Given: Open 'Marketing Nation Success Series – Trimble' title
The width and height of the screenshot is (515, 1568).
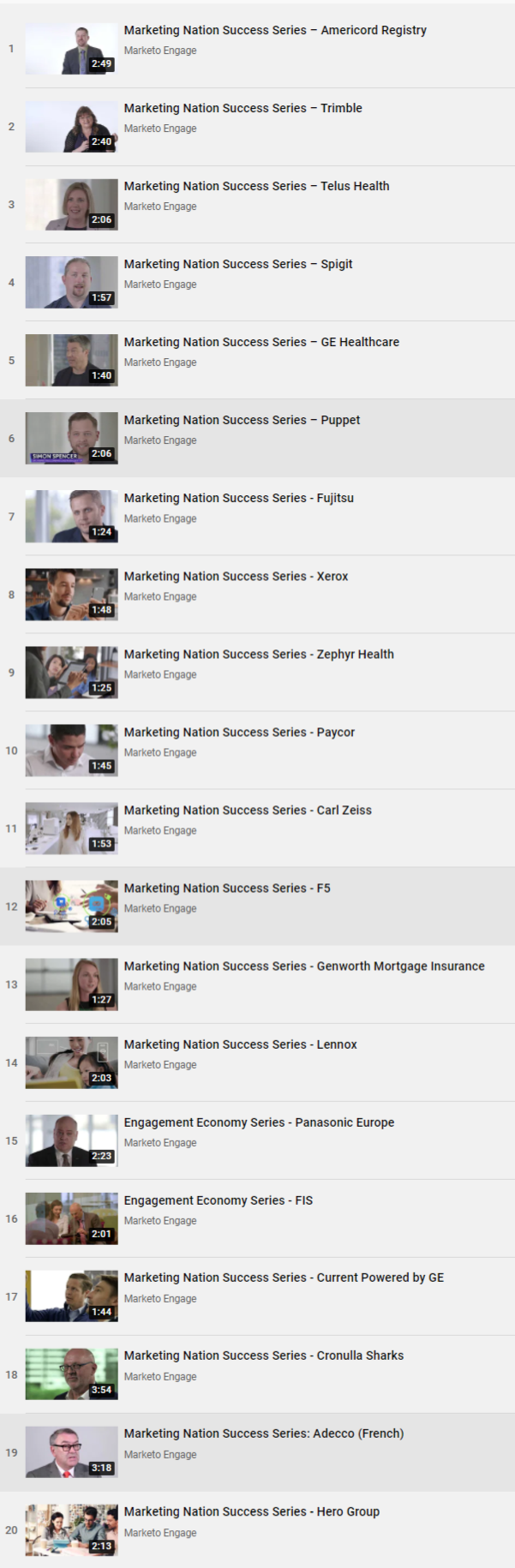Looking at the screenshot, I should tap(243, 108).
